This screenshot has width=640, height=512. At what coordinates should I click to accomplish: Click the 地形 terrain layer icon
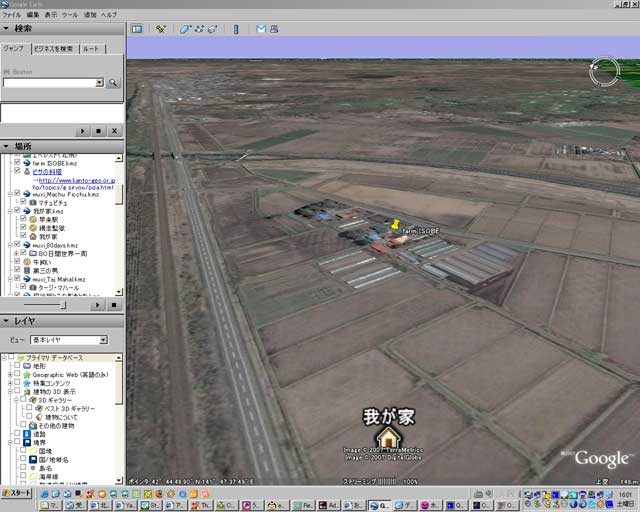(x=27, y=366)
